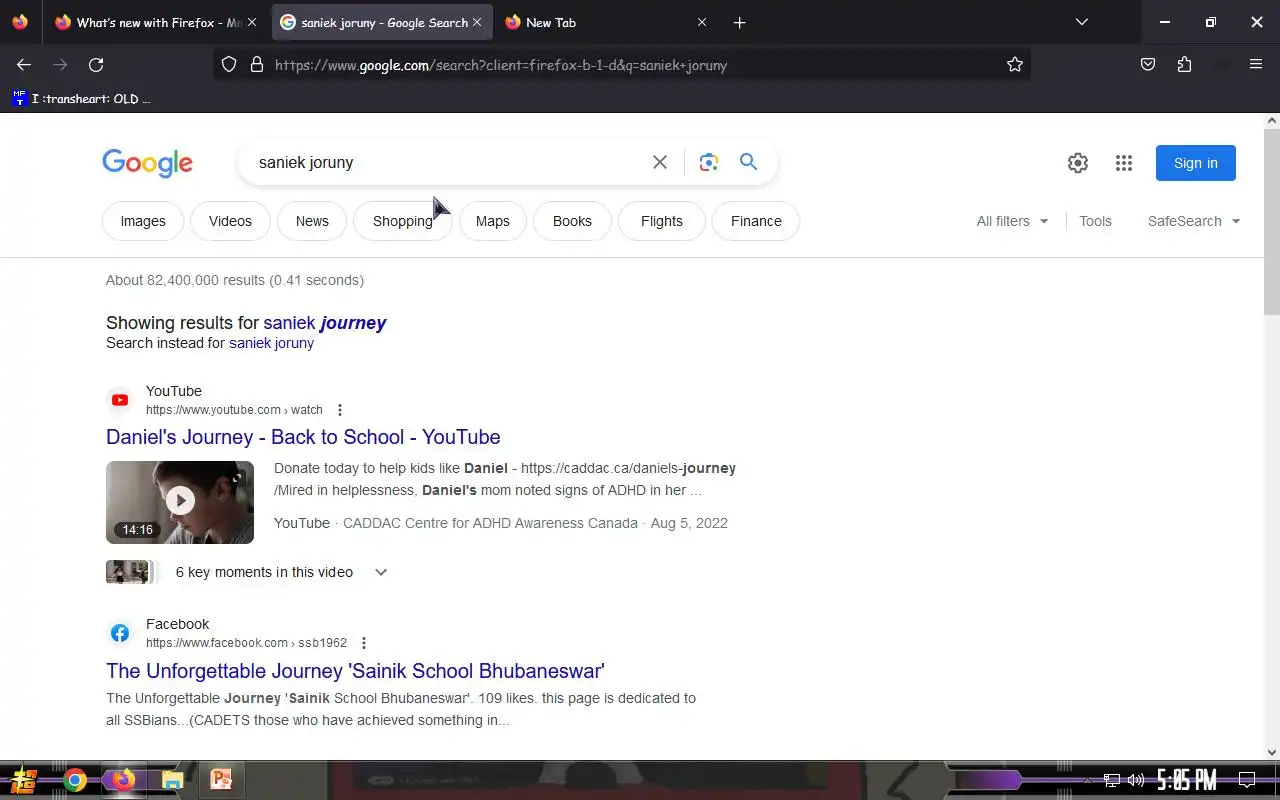Open the Google apps grid
This screenshot has width=1280, height=800.
(1124, 163)
